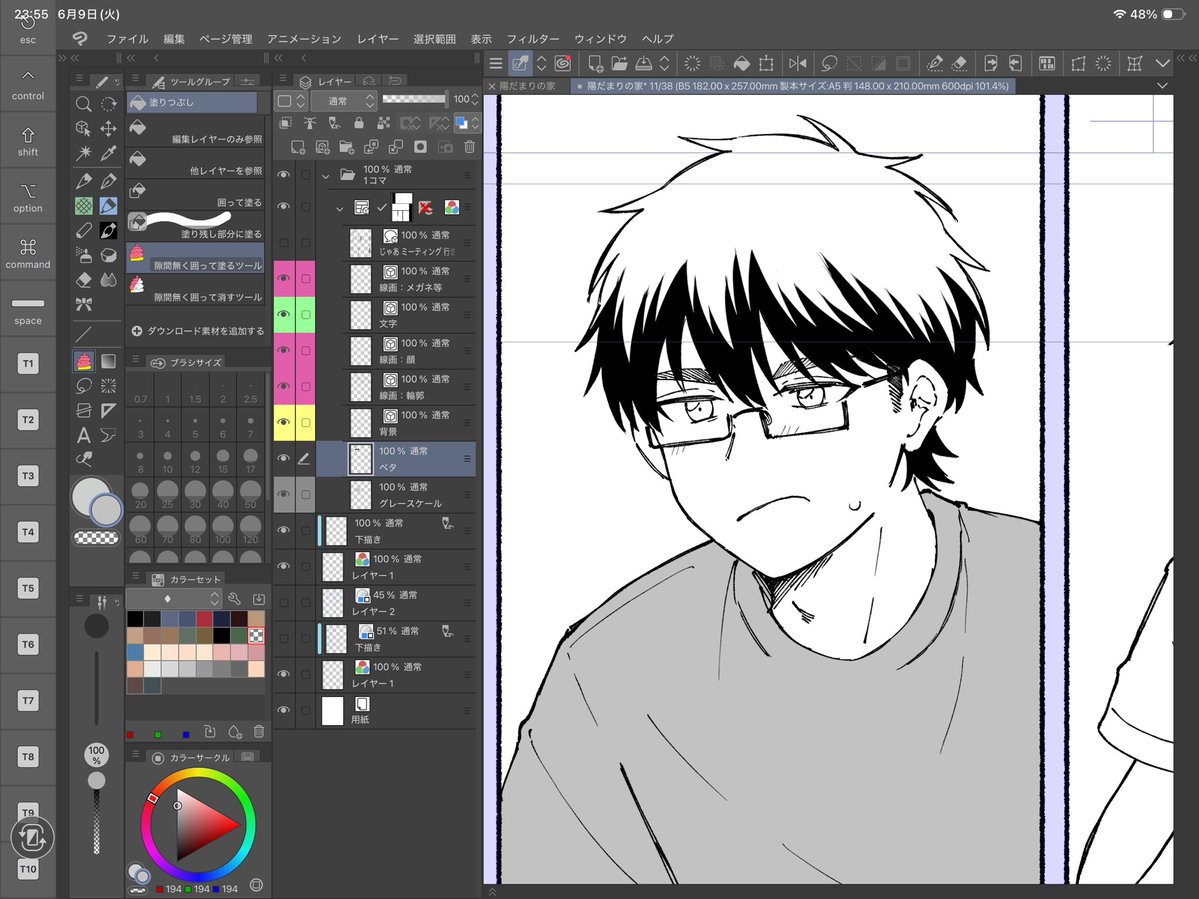The image size is (1199, 899).
Task: Open the 編集 menu
Action: point(174,39)
